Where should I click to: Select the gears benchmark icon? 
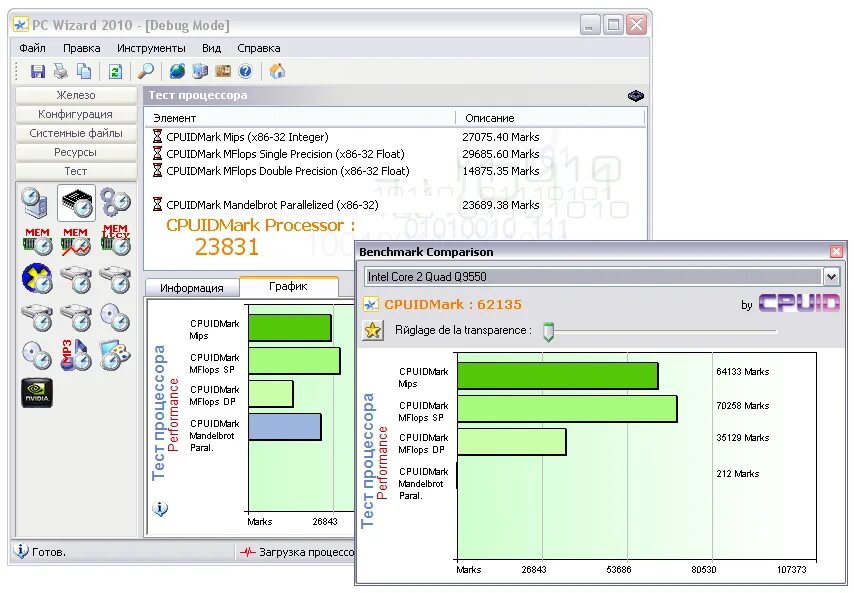click(115, 203)
